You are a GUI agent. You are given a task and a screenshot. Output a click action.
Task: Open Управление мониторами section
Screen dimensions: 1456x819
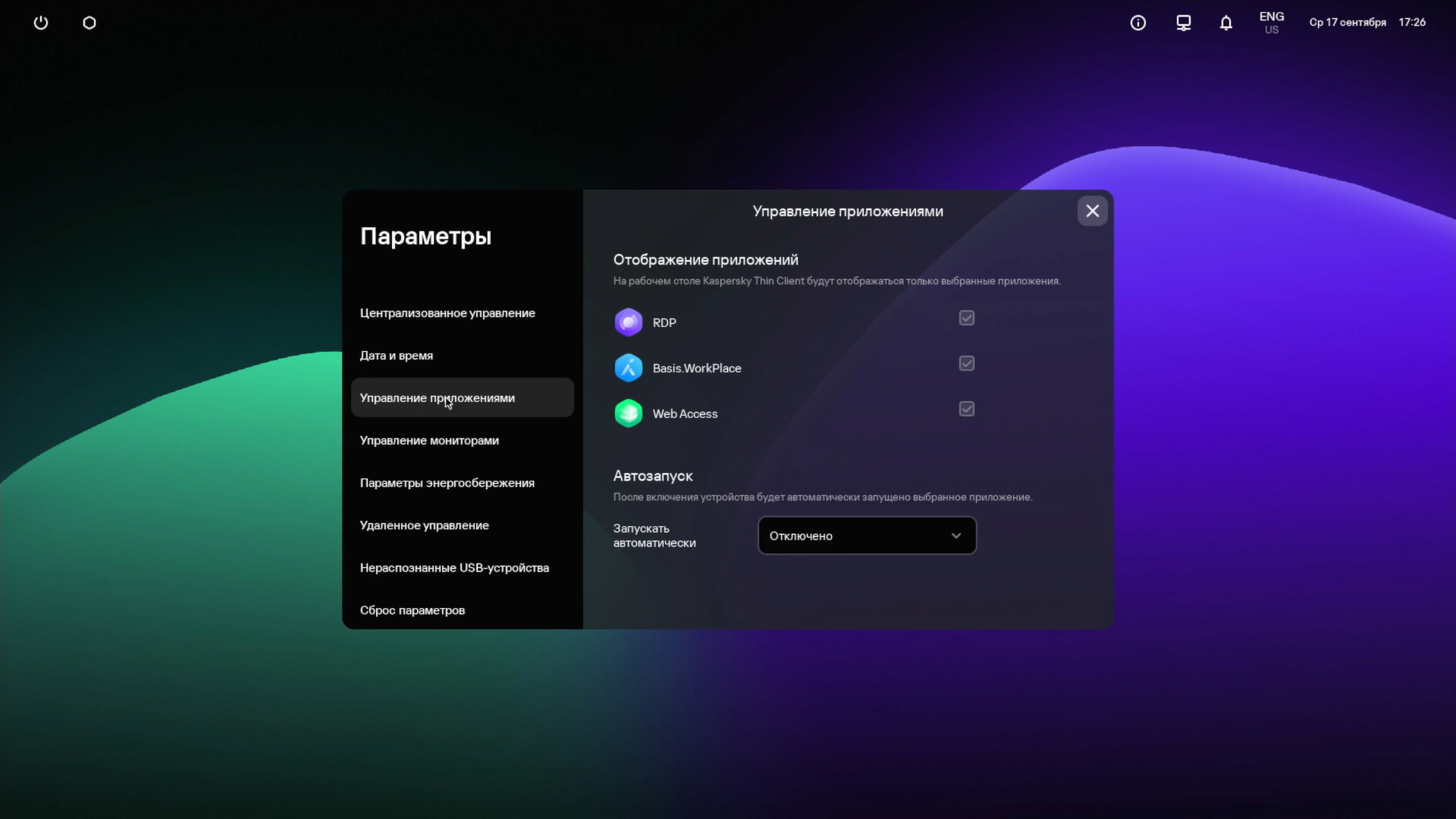429,441
